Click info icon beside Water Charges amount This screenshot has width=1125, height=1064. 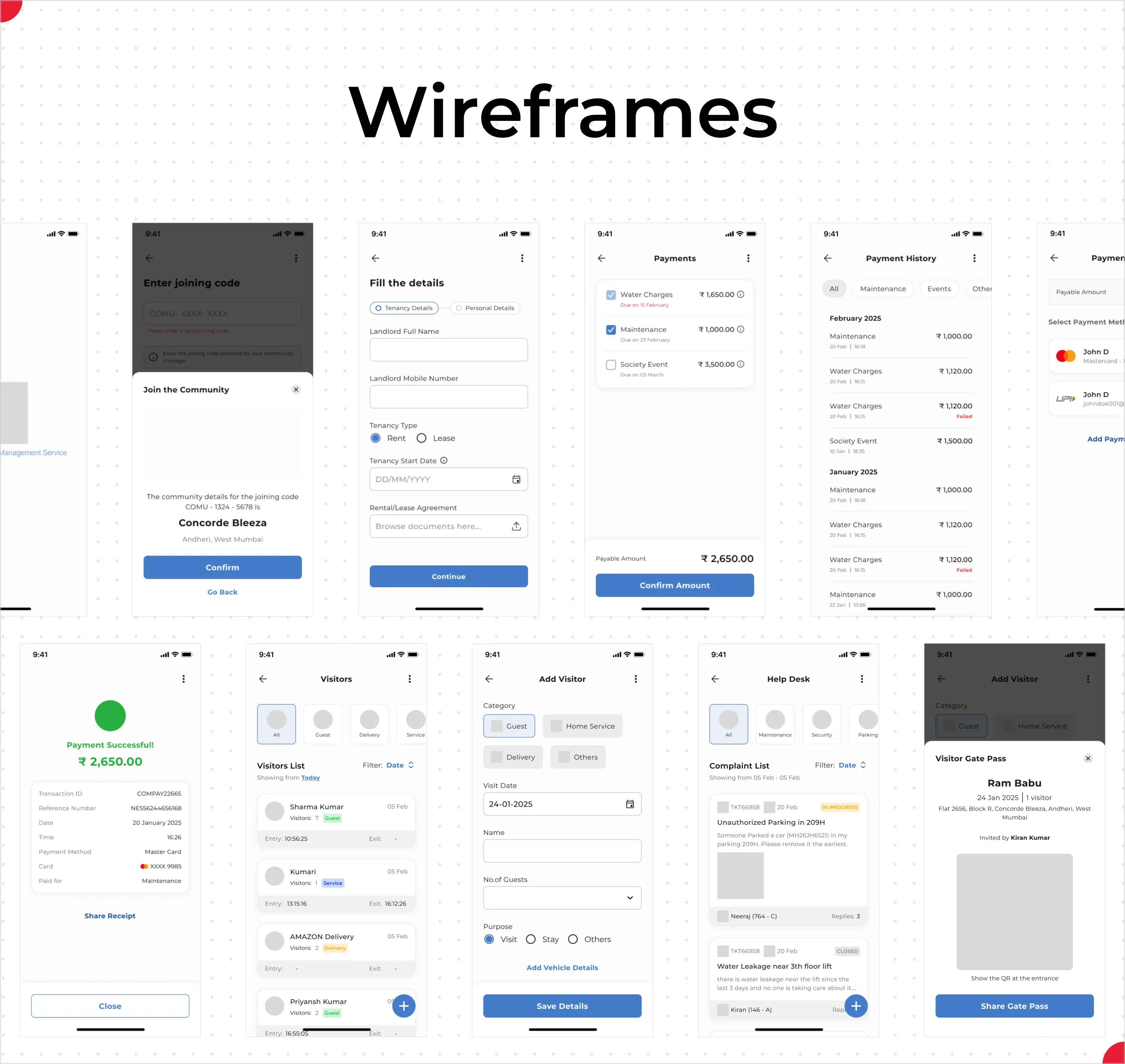coord(741,294)
